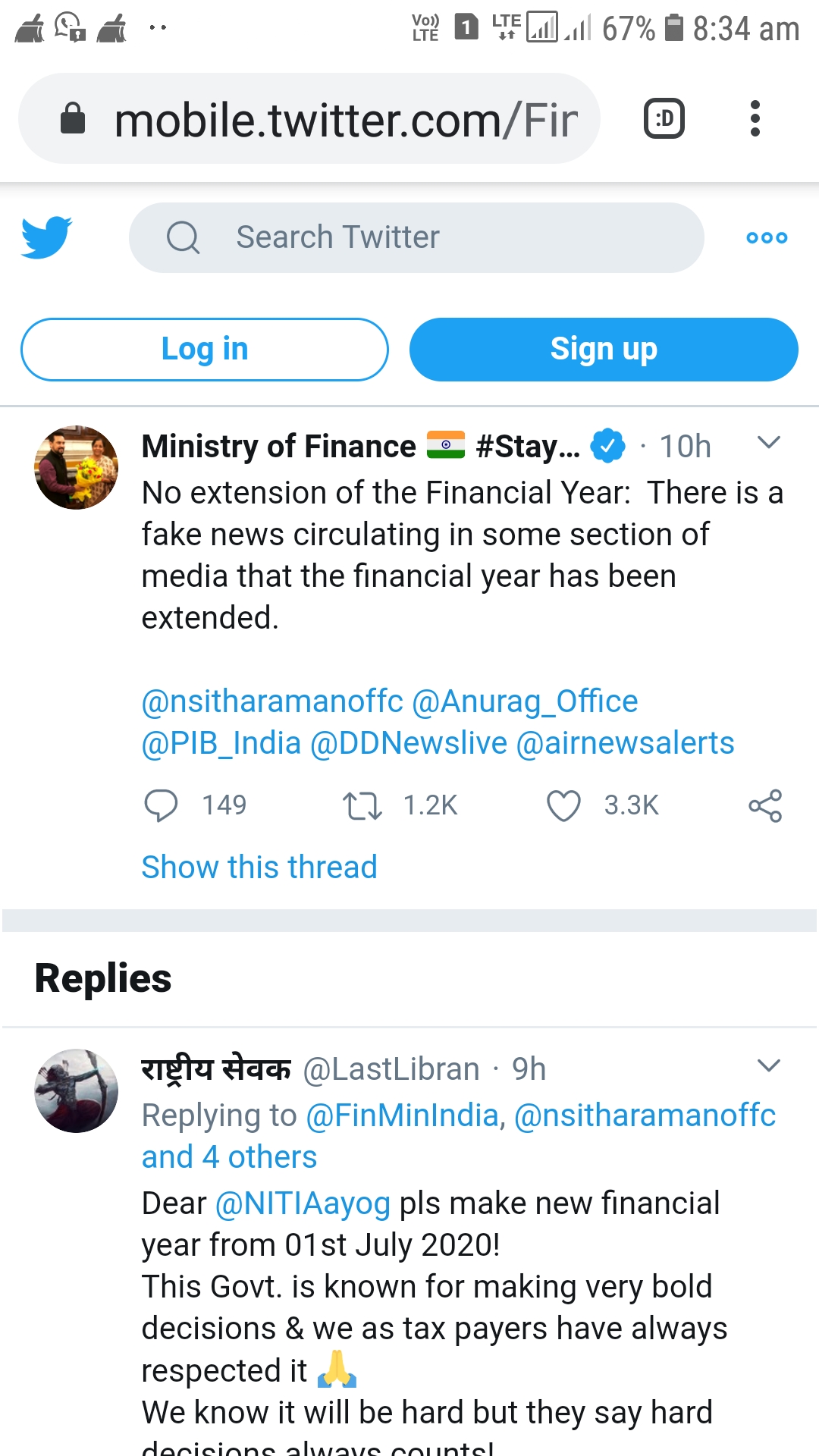Open the @NITIAayog mention in the reply
819x1456 pixels.
(303, 1203)
